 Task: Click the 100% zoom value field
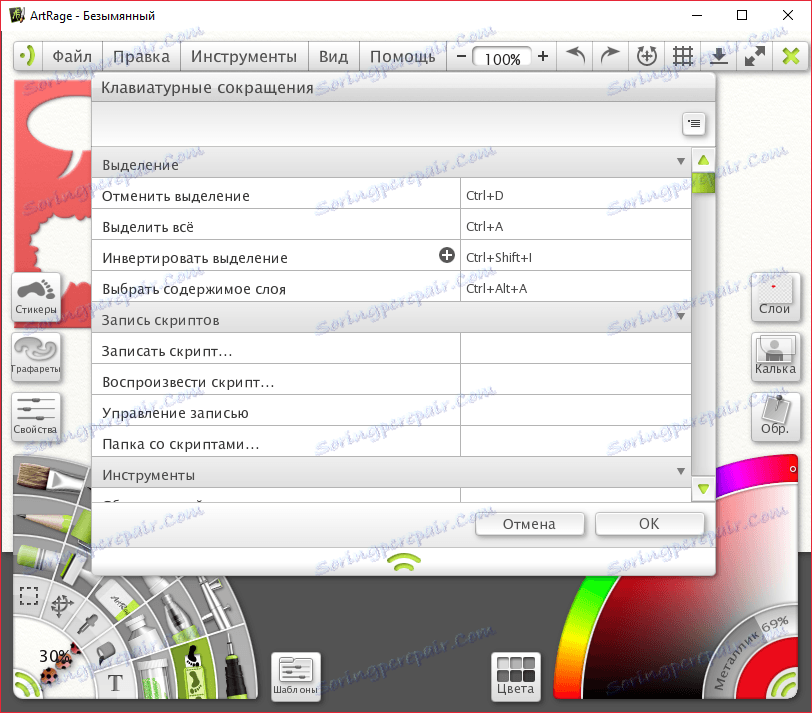(502, 57)
